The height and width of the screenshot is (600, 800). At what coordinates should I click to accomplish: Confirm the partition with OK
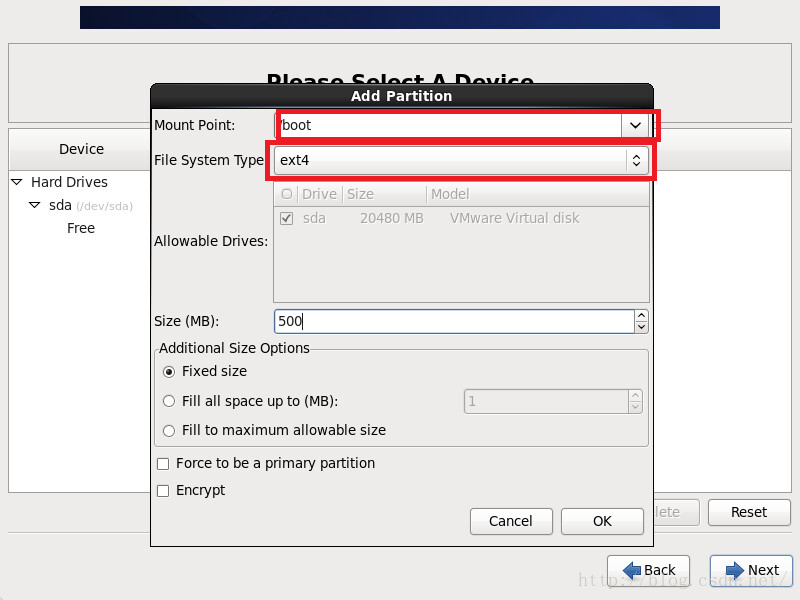point(602,521)
